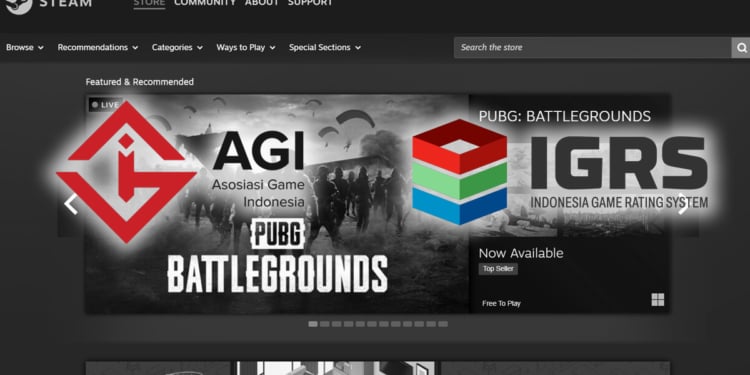This screenshot has height=375, width=750.
Task: Open the COMMUNITY tab
Action: click(x=205, y=3)
